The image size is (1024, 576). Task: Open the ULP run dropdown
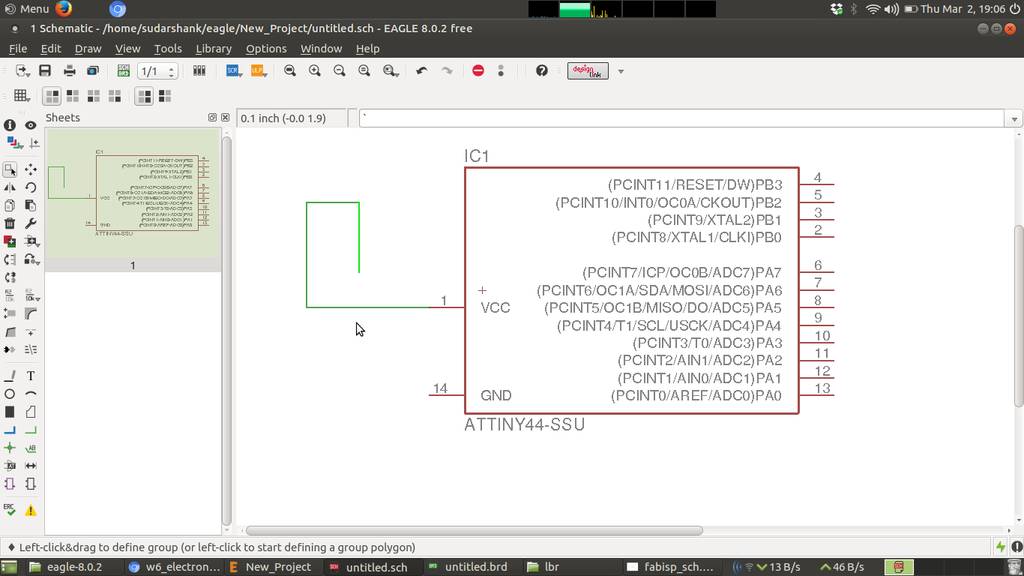(259, 71)
